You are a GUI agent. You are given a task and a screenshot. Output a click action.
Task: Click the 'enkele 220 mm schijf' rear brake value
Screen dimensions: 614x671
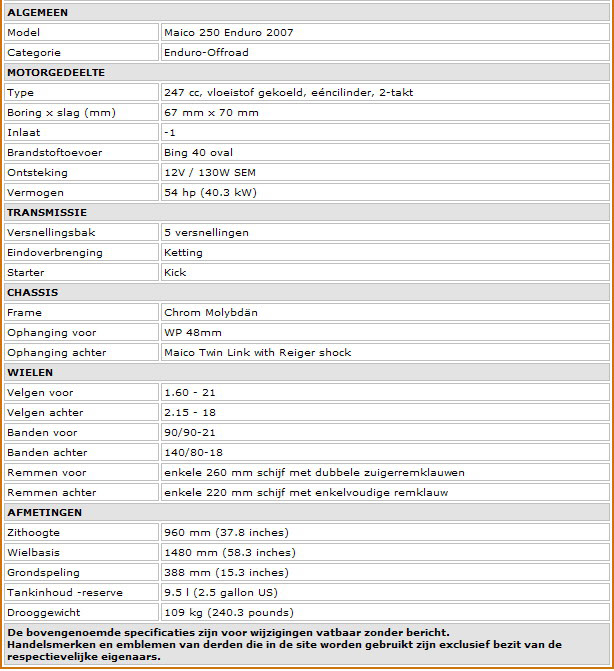pyautogui.click(x=306, y=493)
